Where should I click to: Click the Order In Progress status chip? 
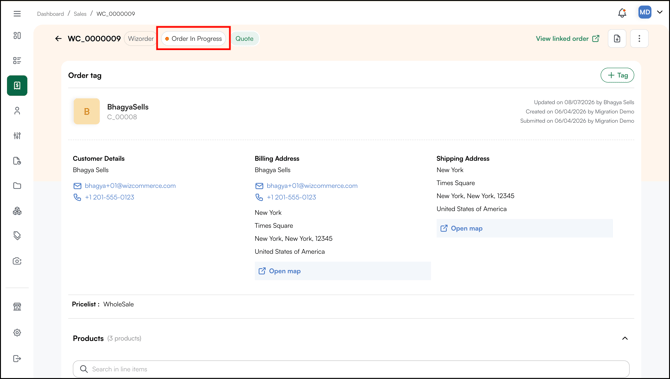(x=194, y=38)
